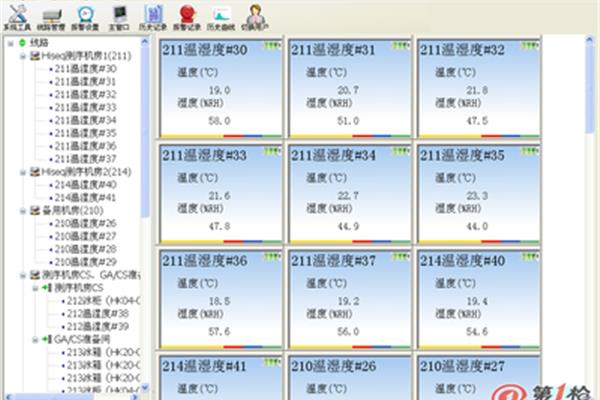
Task: Select 212温湿度#38 in the tree
Action: coord(98,314)
